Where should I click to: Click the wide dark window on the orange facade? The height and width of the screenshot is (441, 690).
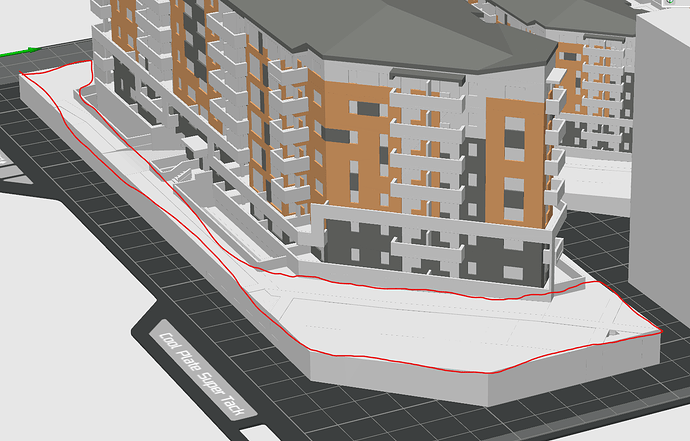click(x=368, y=109)
